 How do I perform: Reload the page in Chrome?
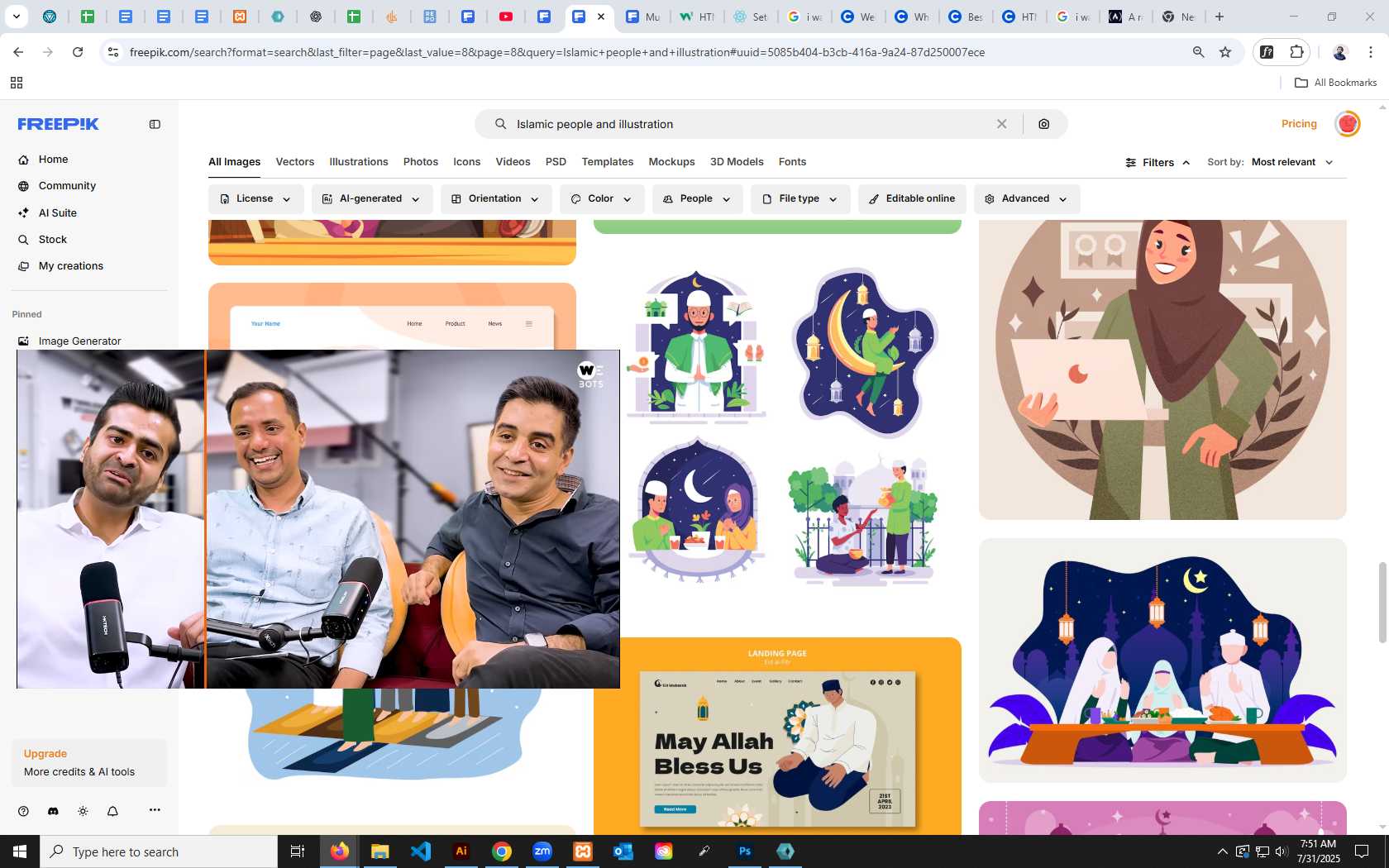78,52
